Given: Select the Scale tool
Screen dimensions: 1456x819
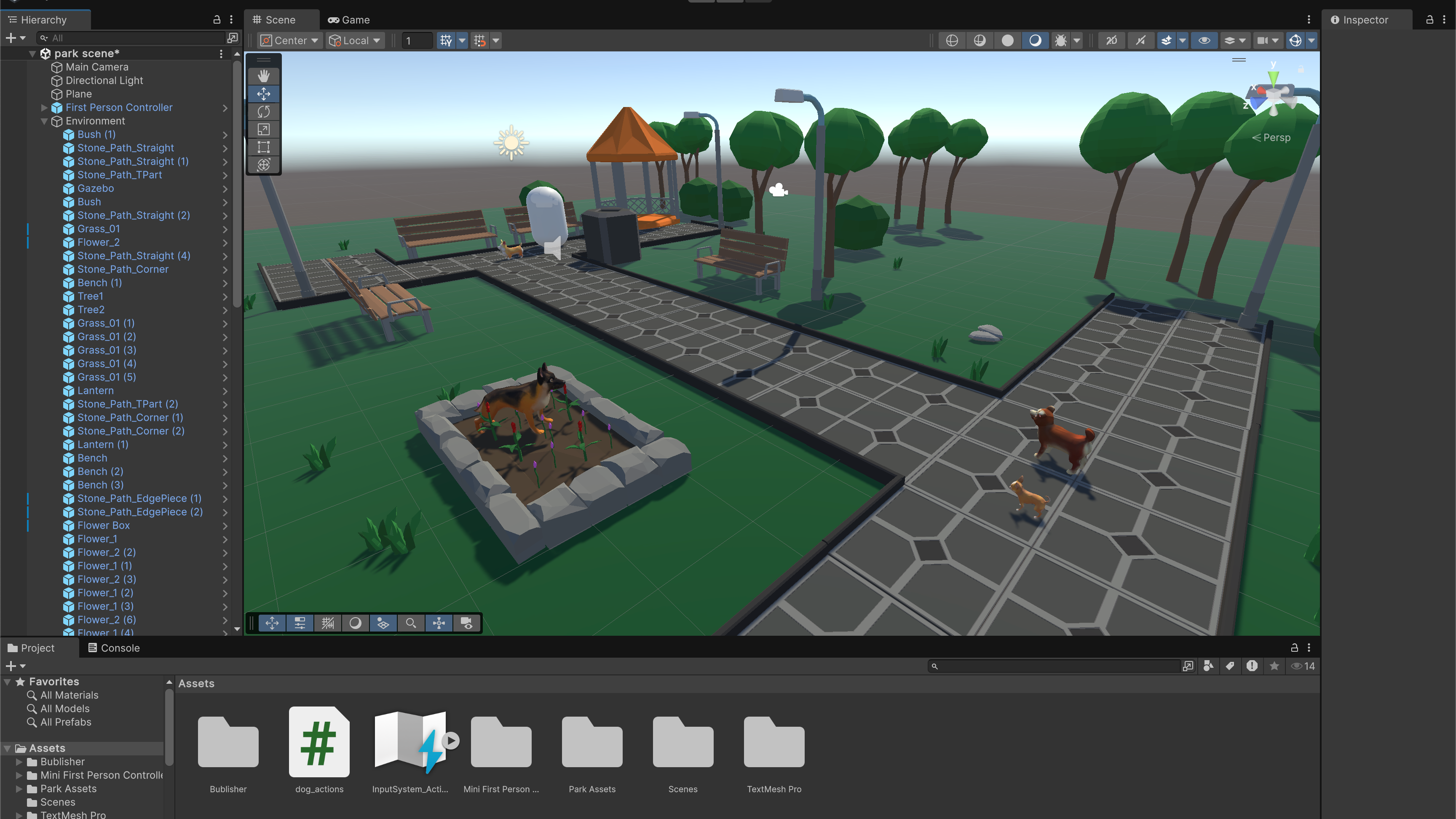Looking at the screenshot, I should click(x=263, y=129).
